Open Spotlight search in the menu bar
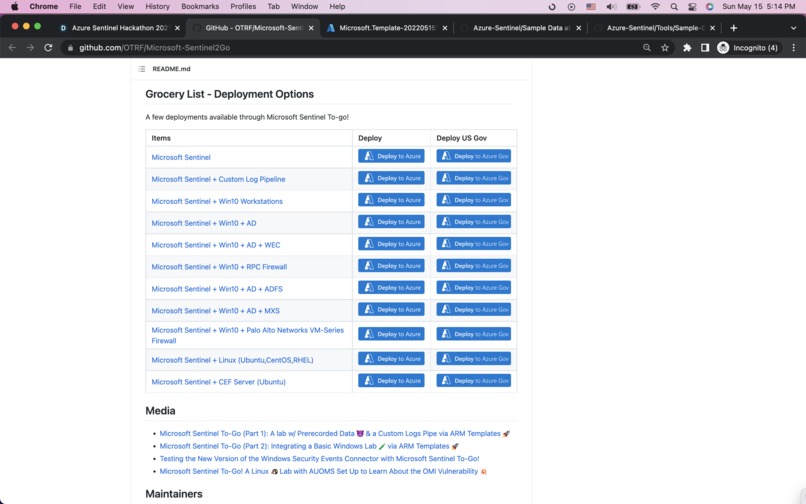806x504 pixels. coord(674,7)
